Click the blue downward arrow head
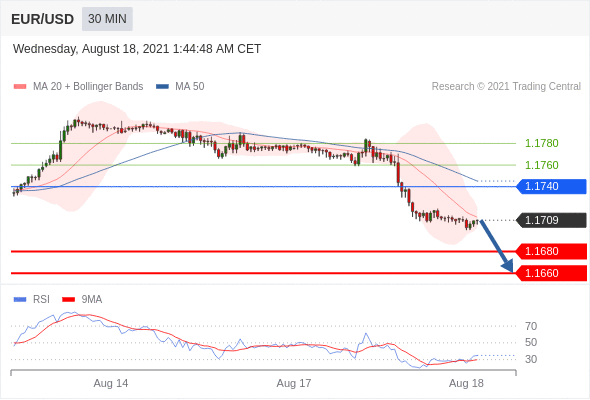590x400 pixels. tap(508, 266)
